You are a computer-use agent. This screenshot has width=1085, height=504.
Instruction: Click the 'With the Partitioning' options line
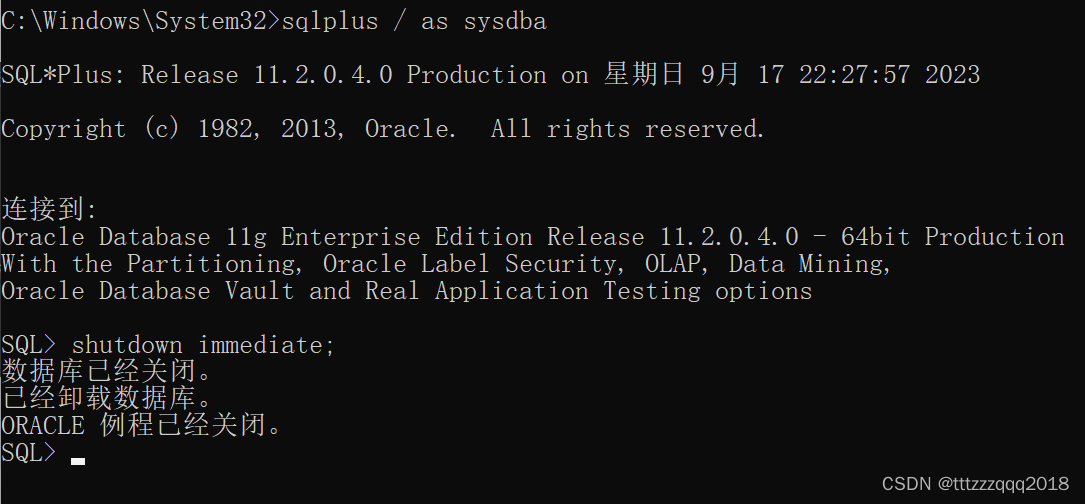click(x=446, y=264)
